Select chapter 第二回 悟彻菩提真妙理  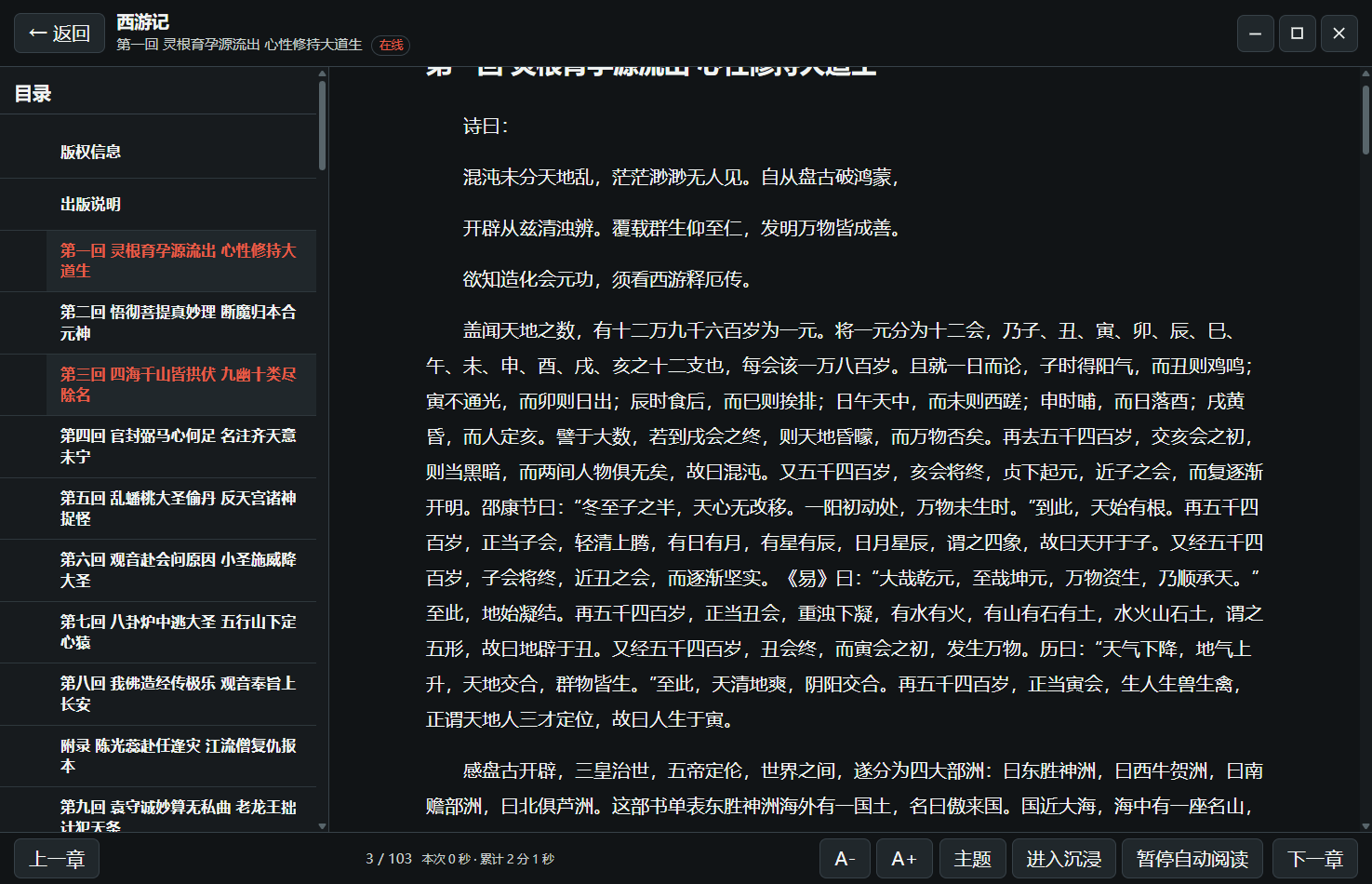click(x=181, y=323)
